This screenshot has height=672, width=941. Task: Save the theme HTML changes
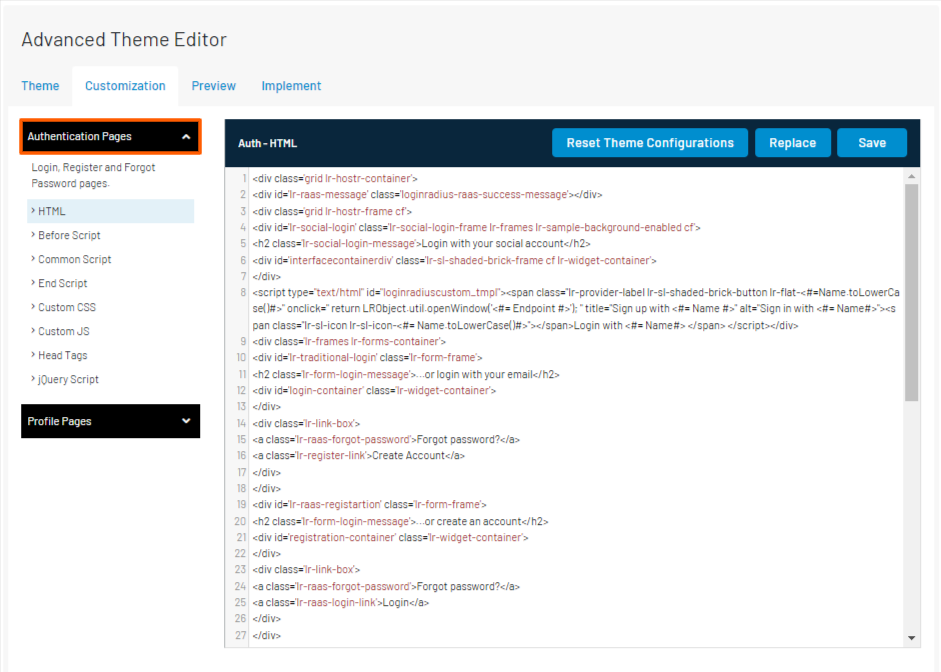(871, 143)
